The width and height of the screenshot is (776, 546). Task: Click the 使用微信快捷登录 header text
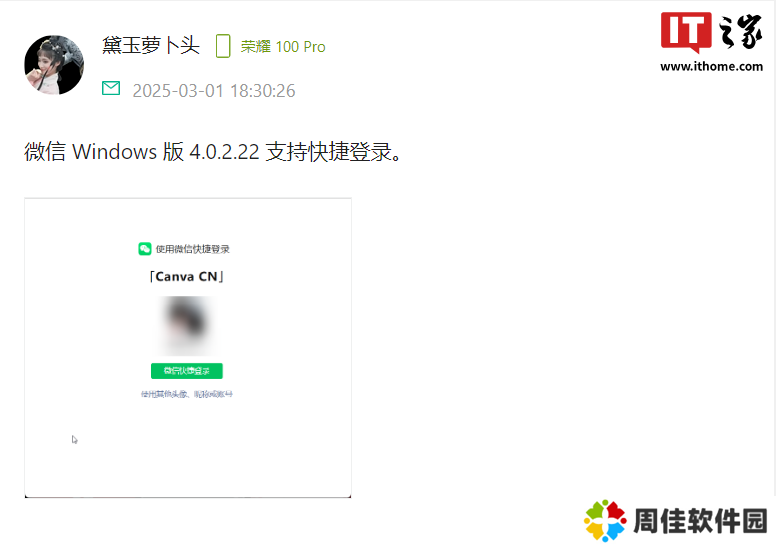point(193,249)
